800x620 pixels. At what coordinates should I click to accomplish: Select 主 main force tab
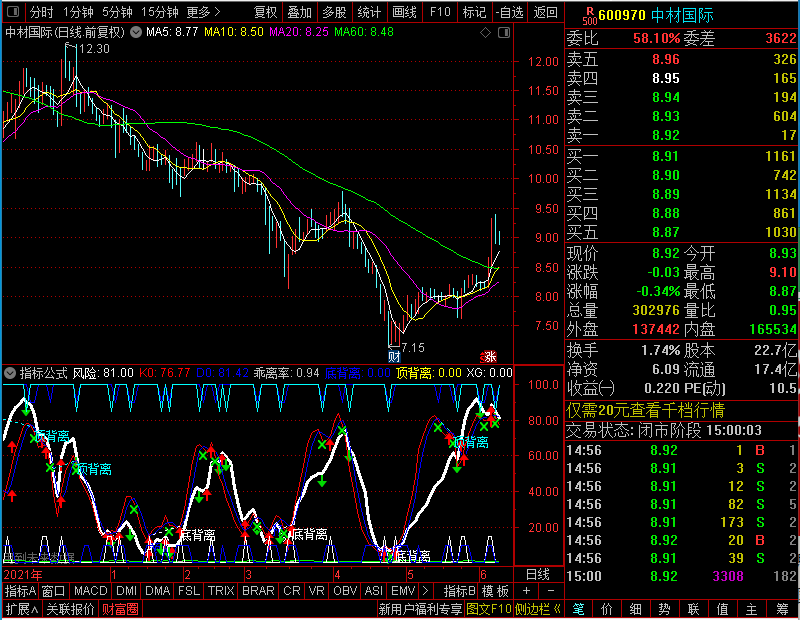click(x=752, y=609)
